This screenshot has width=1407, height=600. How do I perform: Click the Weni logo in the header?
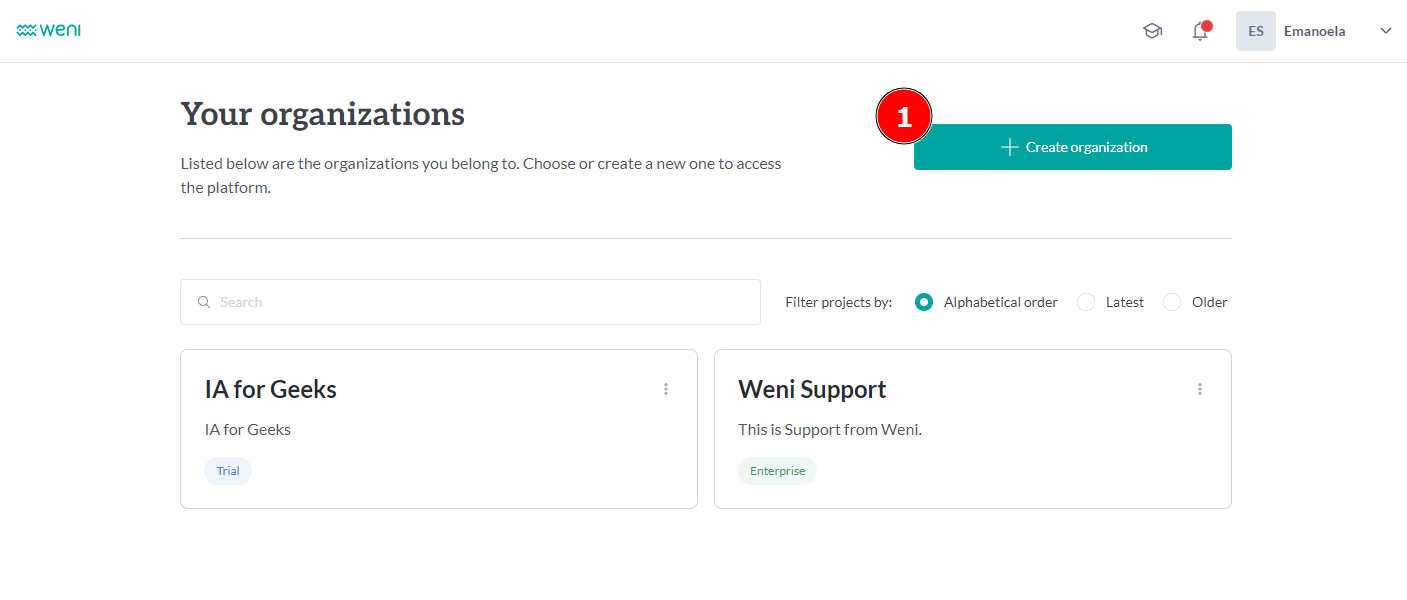click(x=48, y=31)
